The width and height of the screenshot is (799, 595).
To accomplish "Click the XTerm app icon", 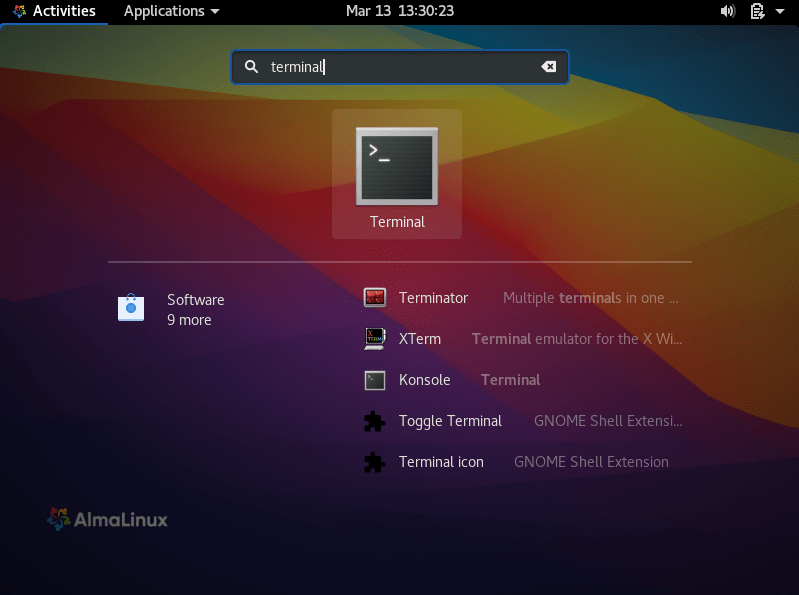I will pyautogui.click(x=375, y=338).
